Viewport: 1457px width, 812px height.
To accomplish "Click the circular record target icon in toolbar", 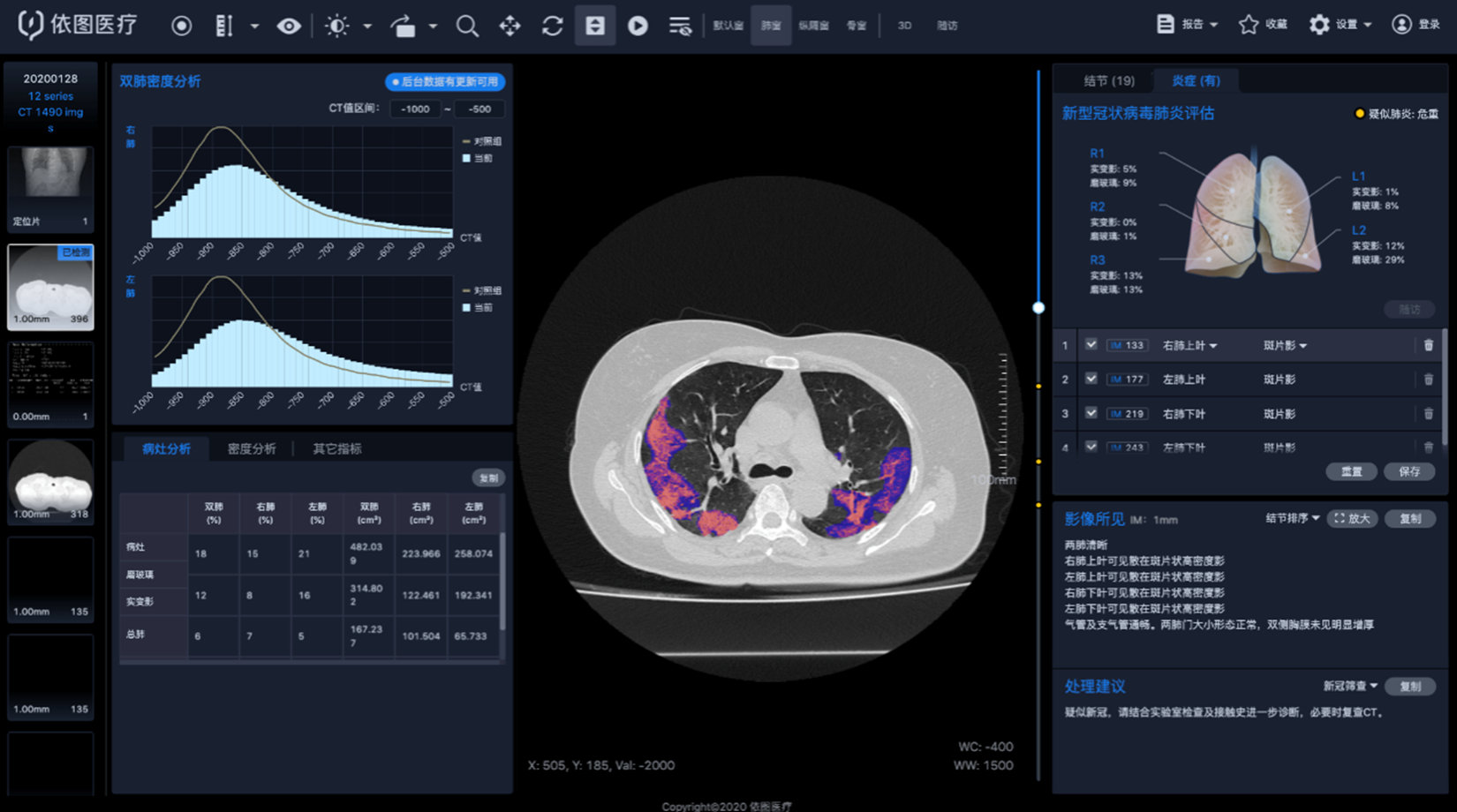I will click(182, 26).
